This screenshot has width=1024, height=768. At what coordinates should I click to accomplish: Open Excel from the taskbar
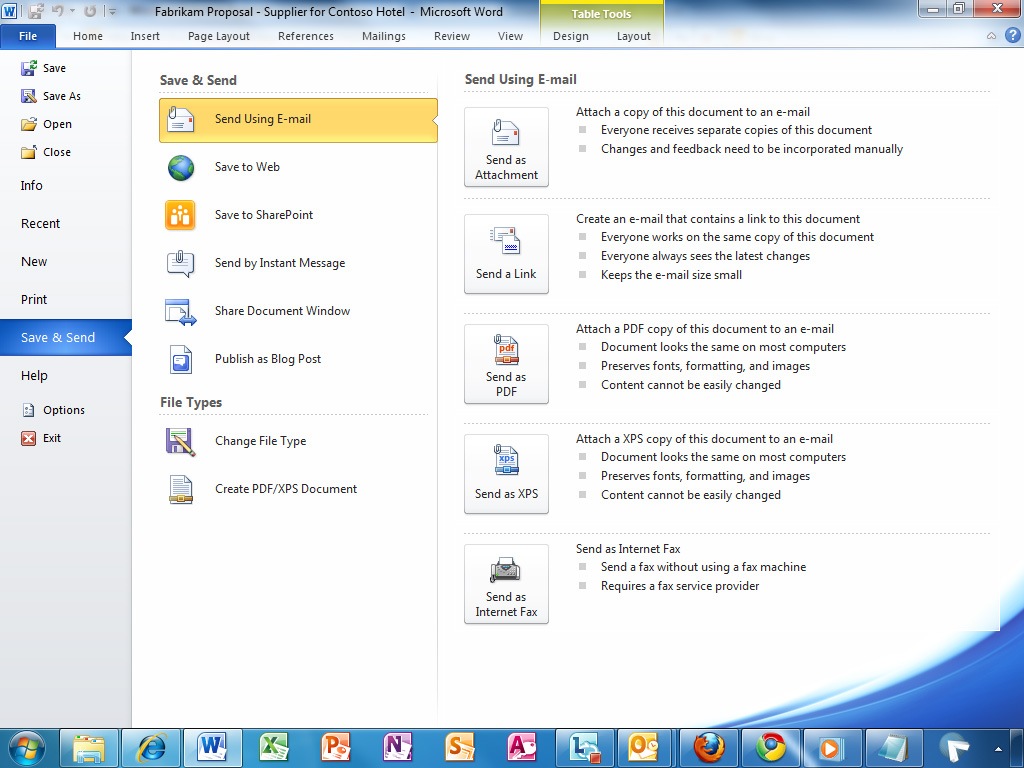[274, 748]
